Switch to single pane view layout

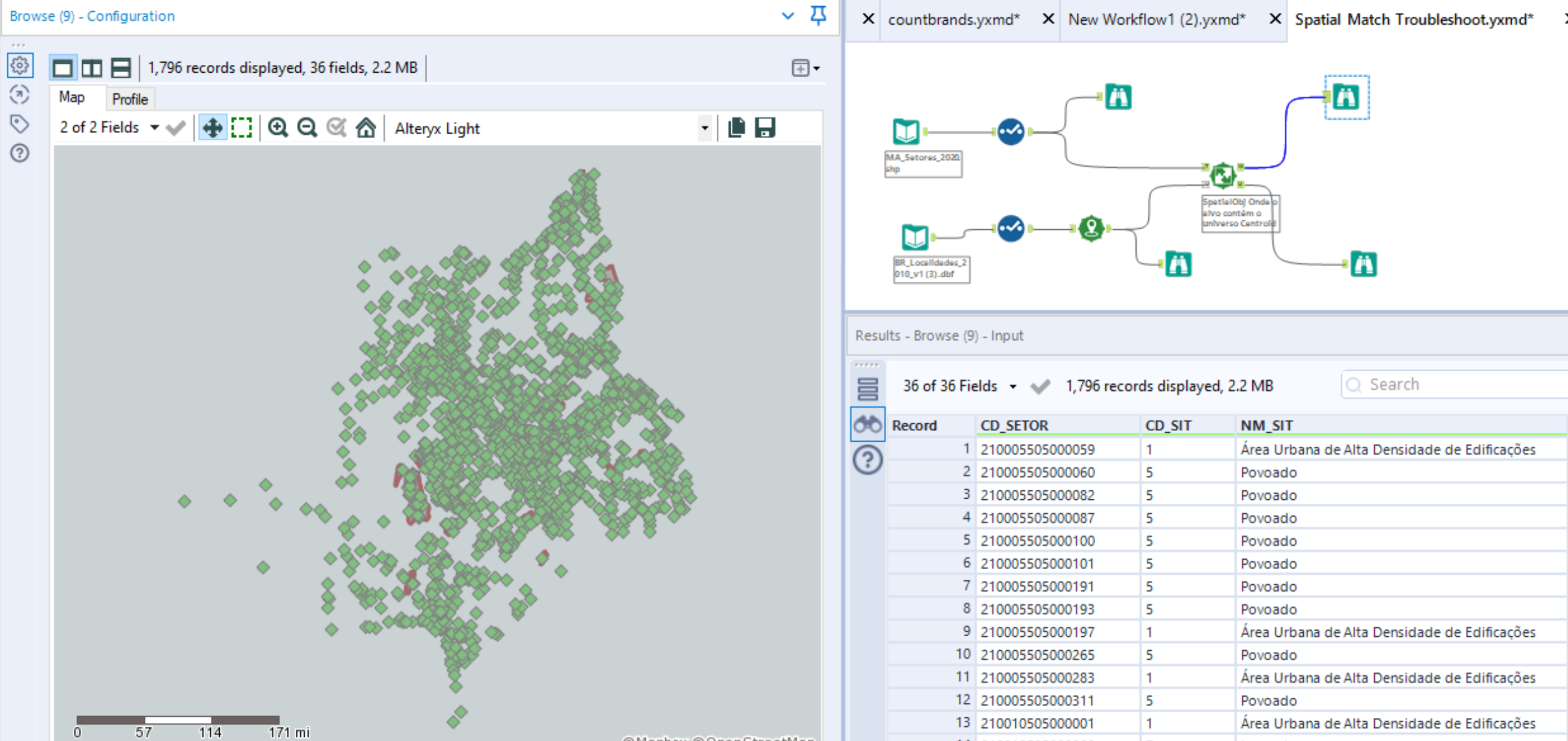click(63, 68)
